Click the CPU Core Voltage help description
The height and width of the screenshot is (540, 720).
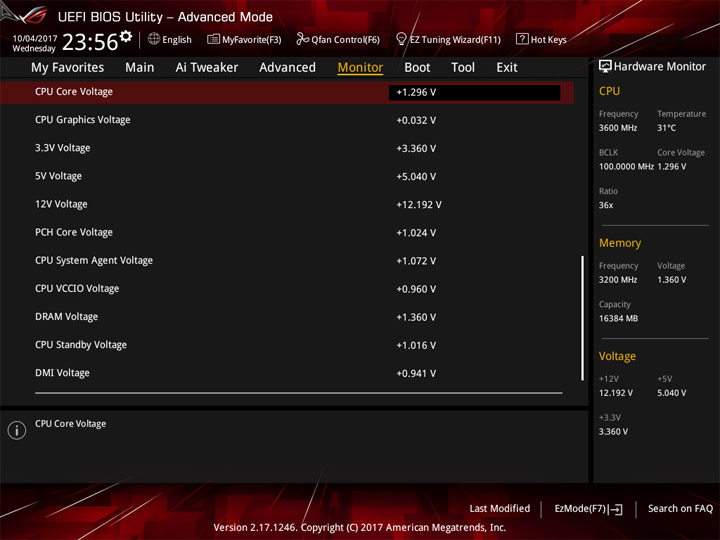tap(70, 424)
